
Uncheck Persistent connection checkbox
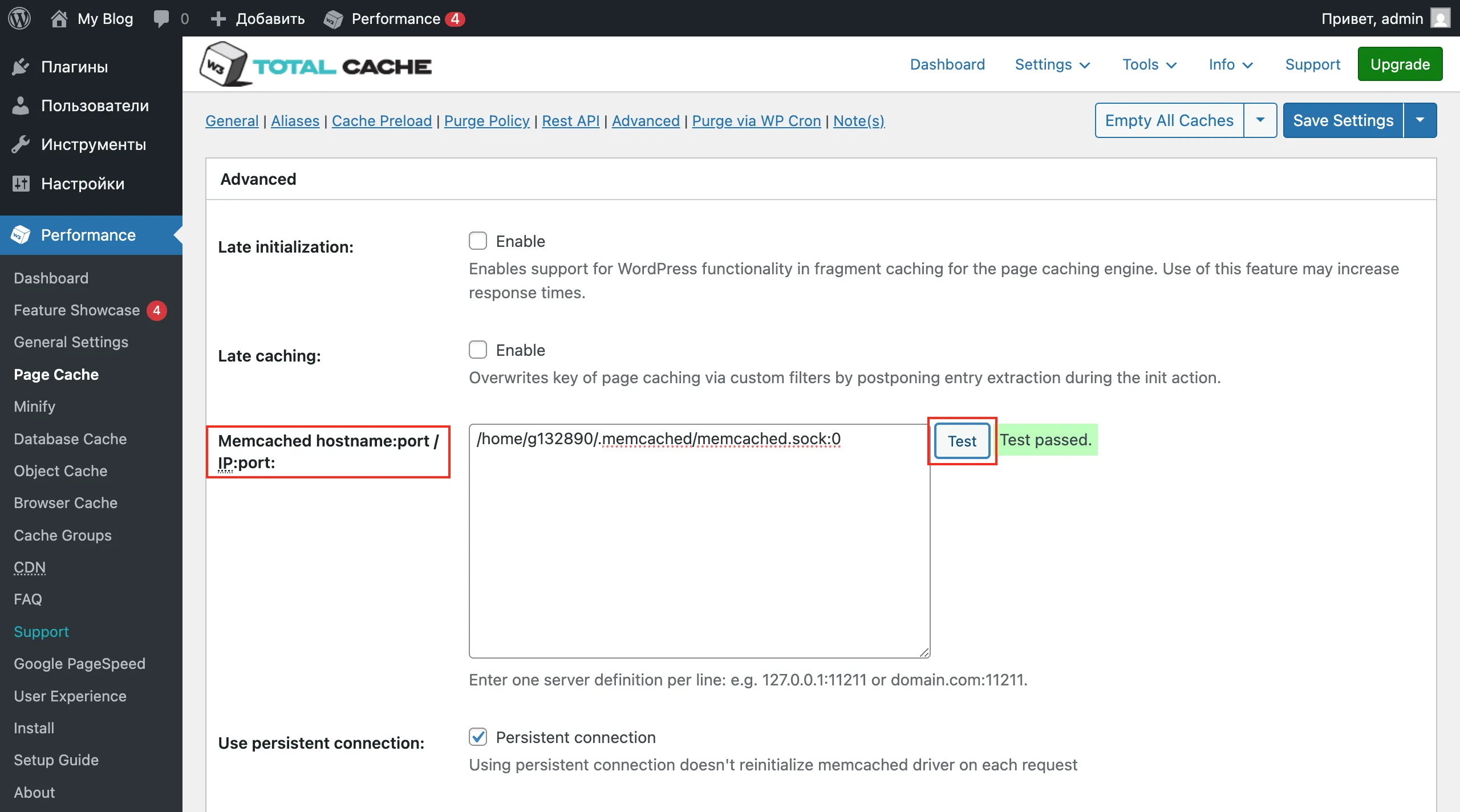point(478,737)
